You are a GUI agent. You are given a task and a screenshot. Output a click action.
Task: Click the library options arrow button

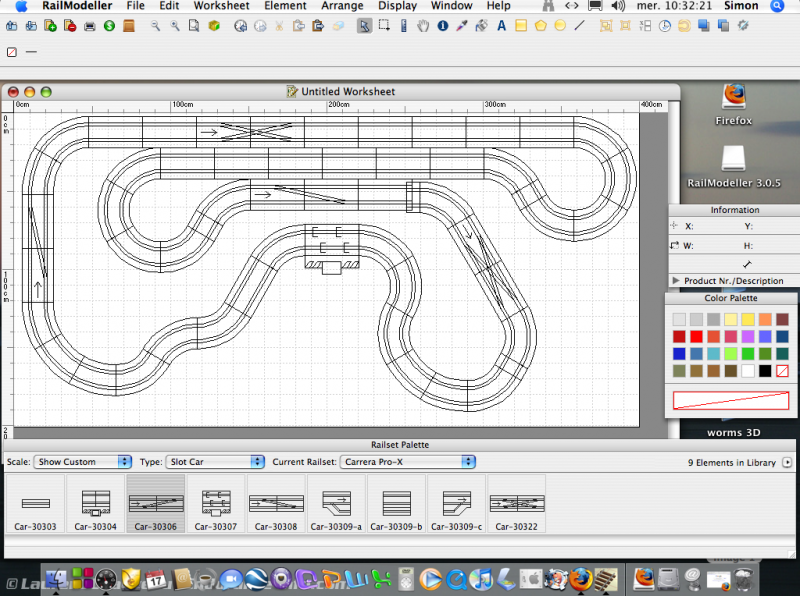[788, 463]
